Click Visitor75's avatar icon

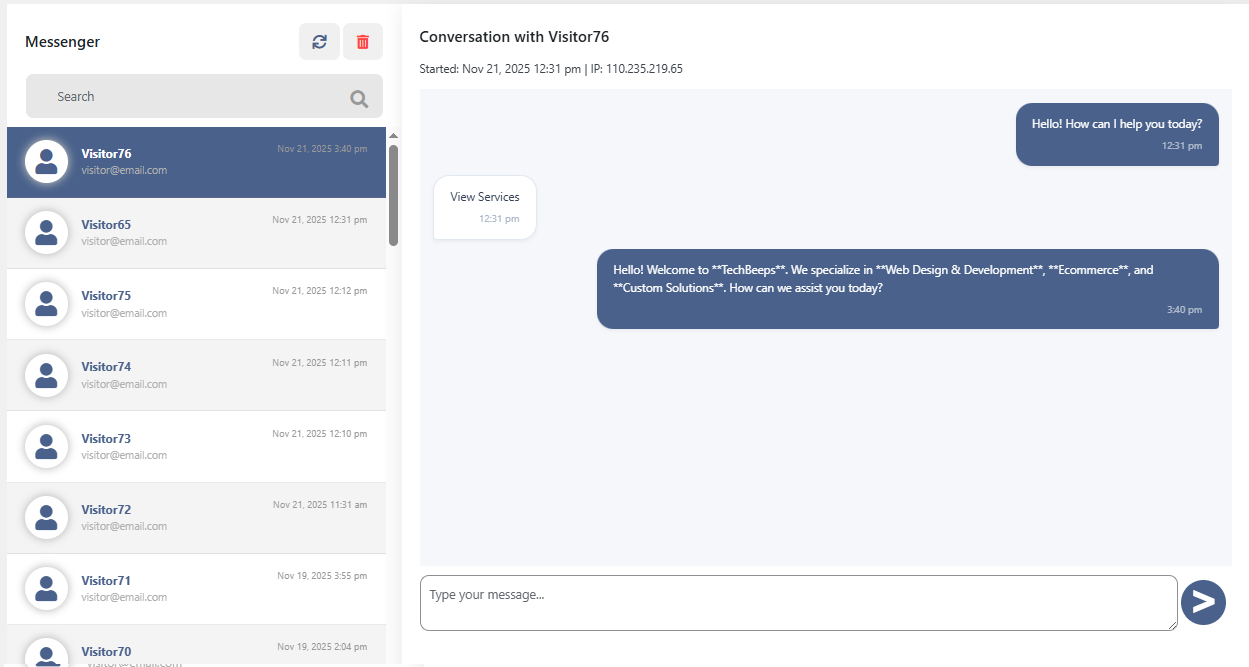(46, 304)
